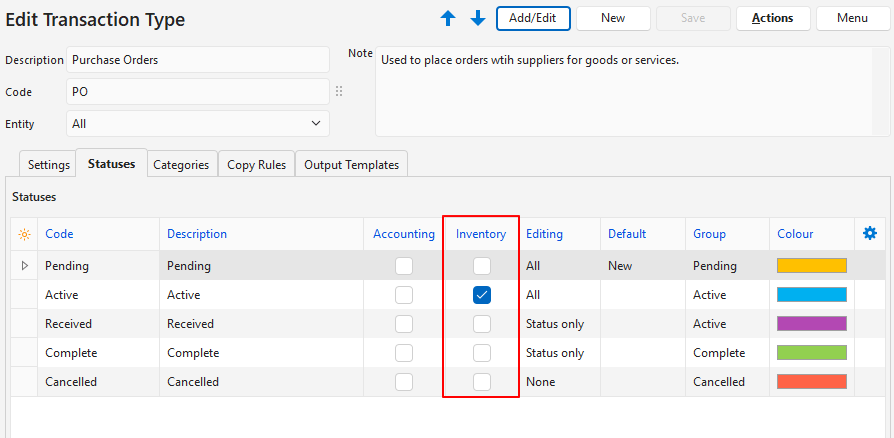Open the Actions menu button
This screenshot has width=894, height=438.
pos(773,18)
